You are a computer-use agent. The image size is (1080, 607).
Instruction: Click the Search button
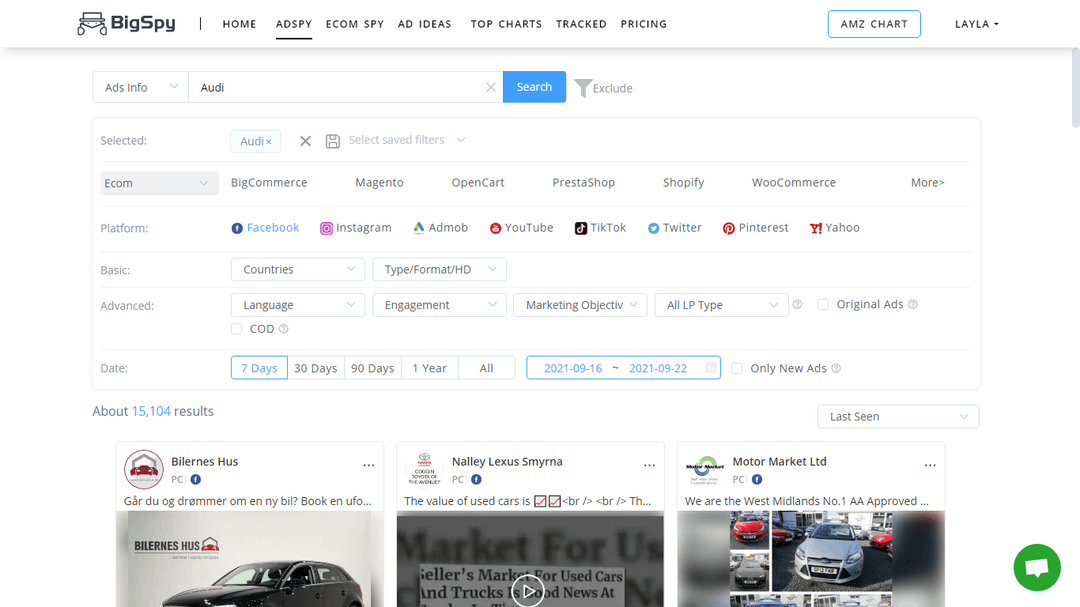point(534,87)
